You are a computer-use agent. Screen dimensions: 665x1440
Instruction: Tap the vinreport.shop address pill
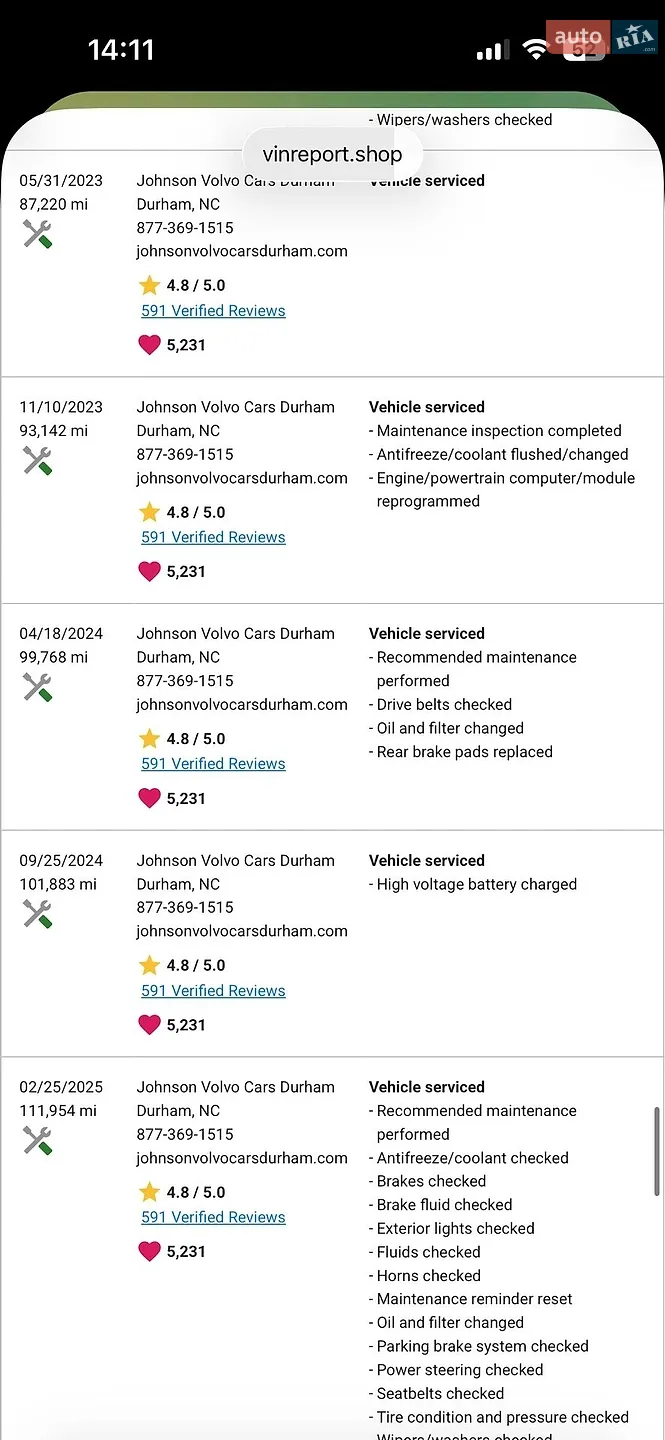click(332, 154)
